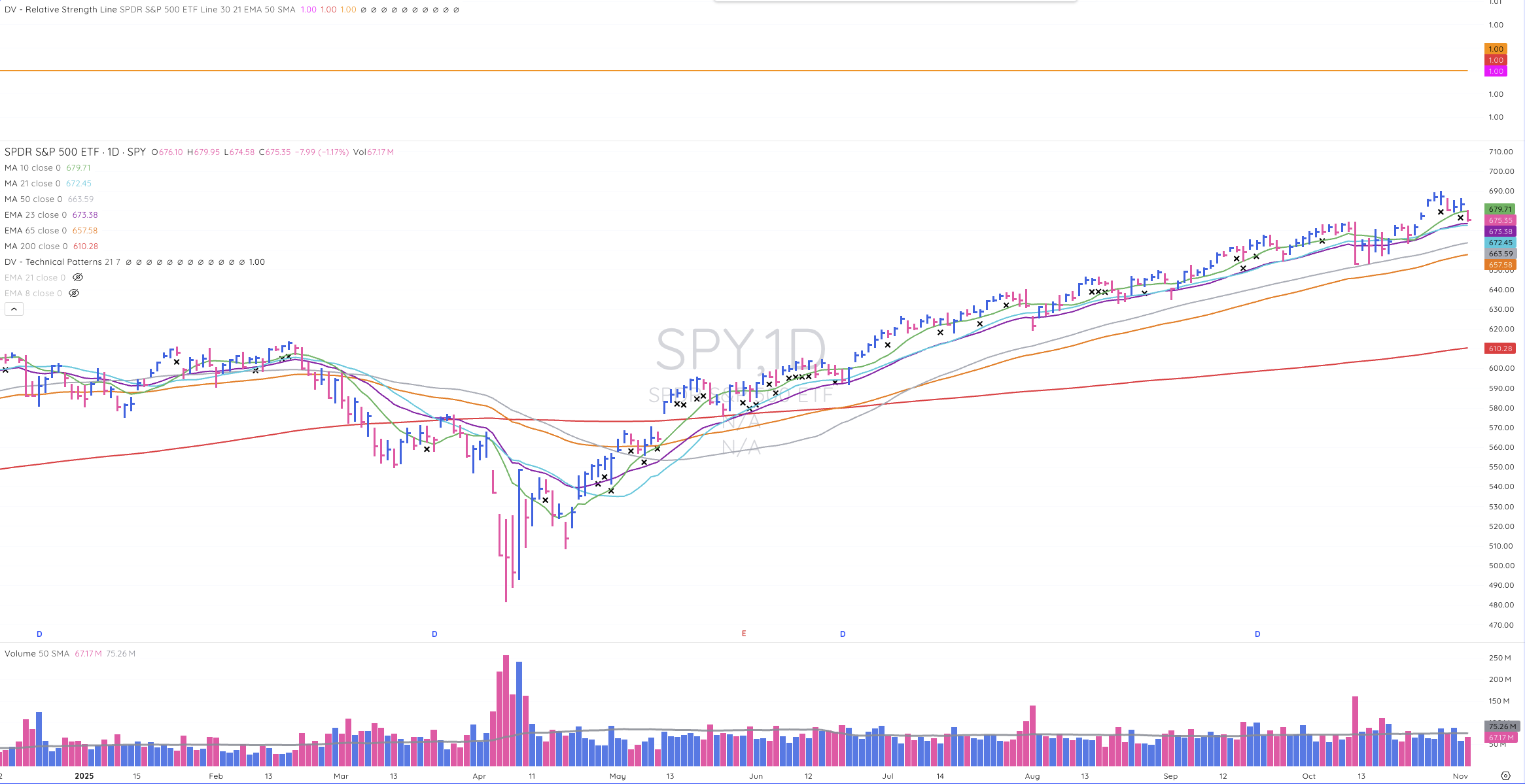Open chart settings via the gear icon
1525x784 pixels.
point(1506,776)
